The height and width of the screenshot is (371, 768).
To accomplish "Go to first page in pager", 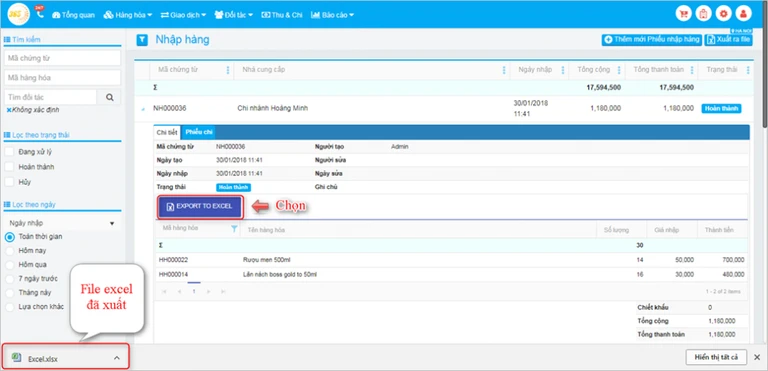I will tap(164, 292).
